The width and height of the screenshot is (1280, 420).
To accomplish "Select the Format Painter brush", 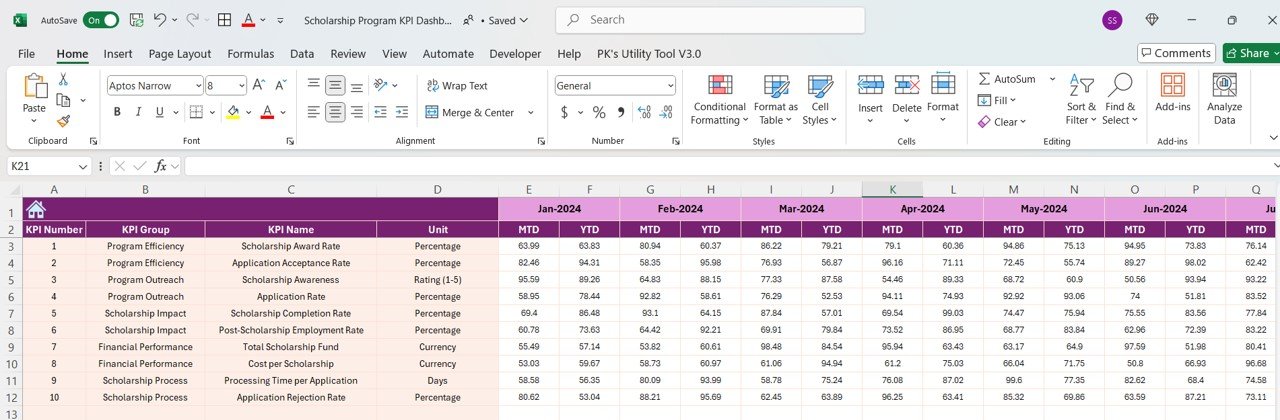I will tap(63, 121).
